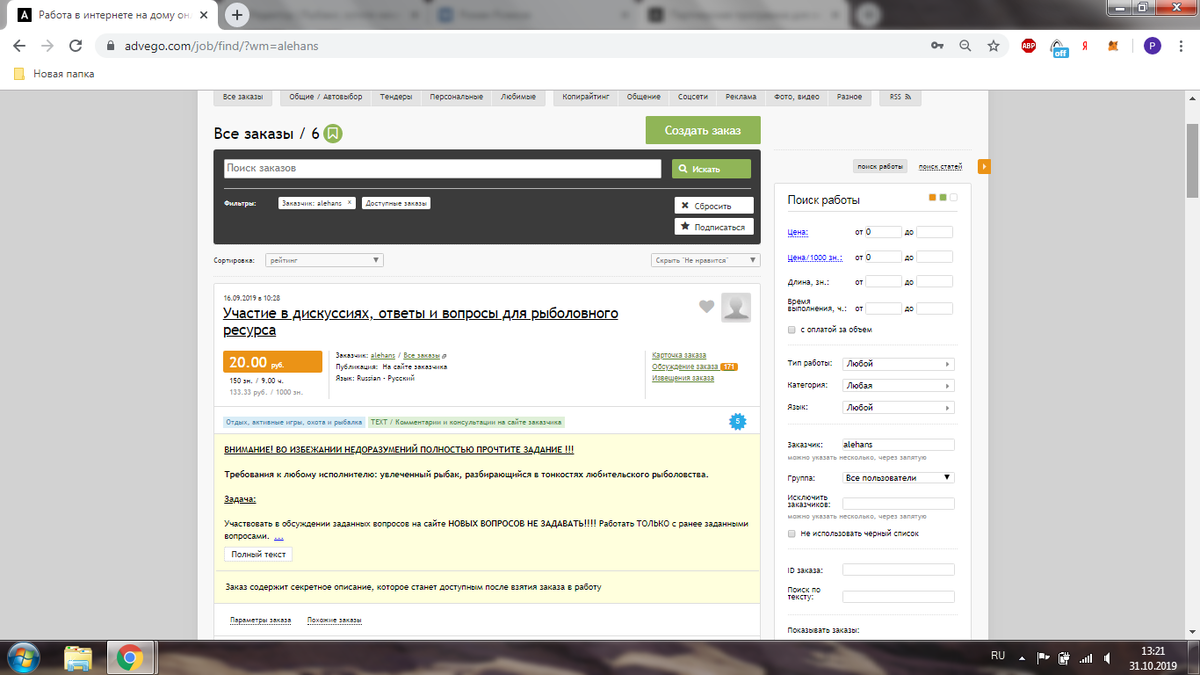Image resolution: width=1200 pixels, height=675 pixels.
Task: Open the customer avatar thumbnail
Action: [x=737, y=308]
